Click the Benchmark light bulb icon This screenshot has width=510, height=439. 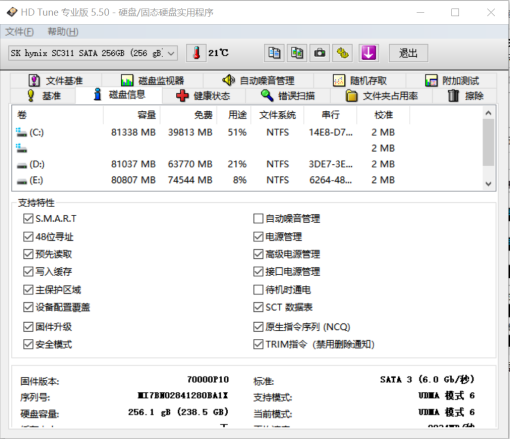pos(31,96)
